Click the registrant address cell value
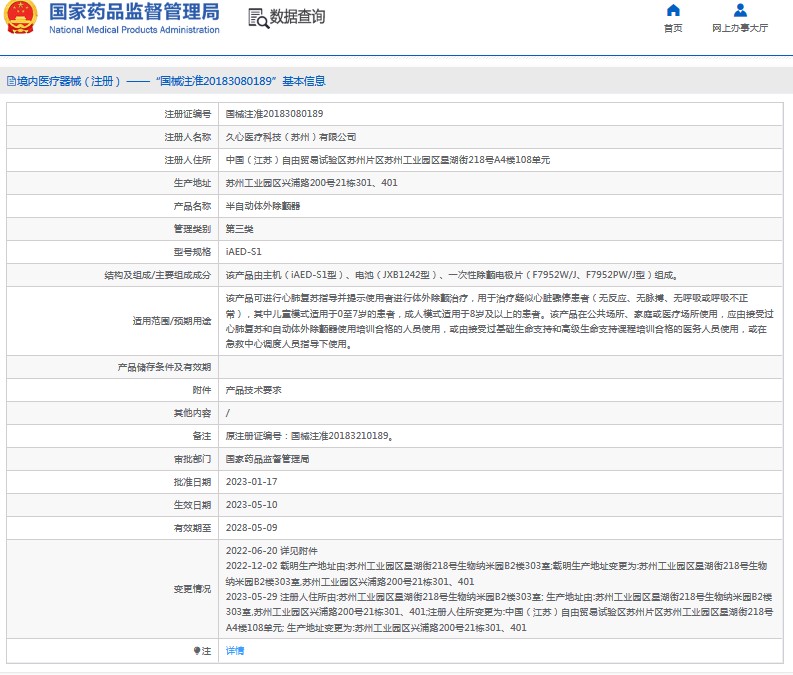The width and height of the screenshot is (793, 675). click(388, 160)
